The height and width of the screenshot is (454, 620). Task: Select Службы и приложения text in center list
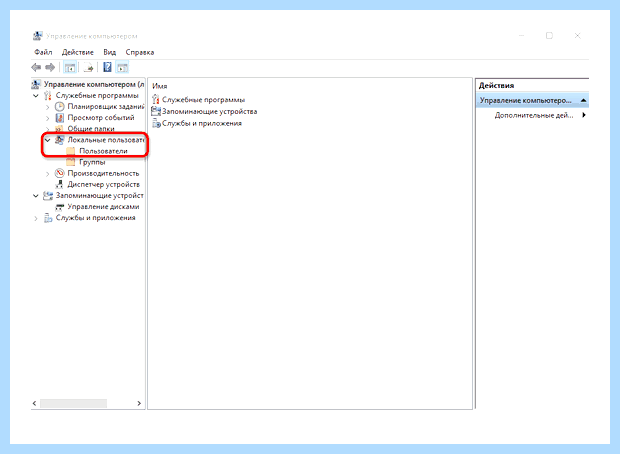202,123
